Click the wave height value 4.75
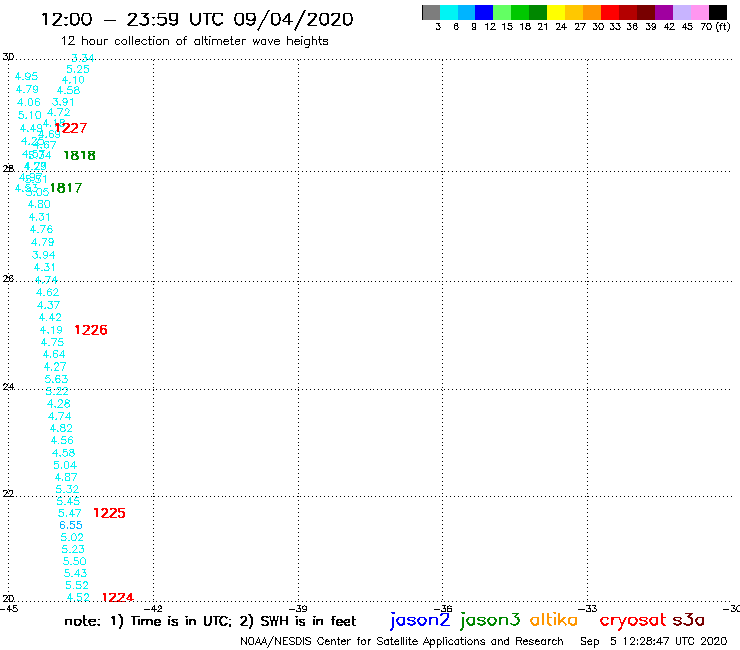The width and height of the screenshot is (740, 650). click(52, 342)
